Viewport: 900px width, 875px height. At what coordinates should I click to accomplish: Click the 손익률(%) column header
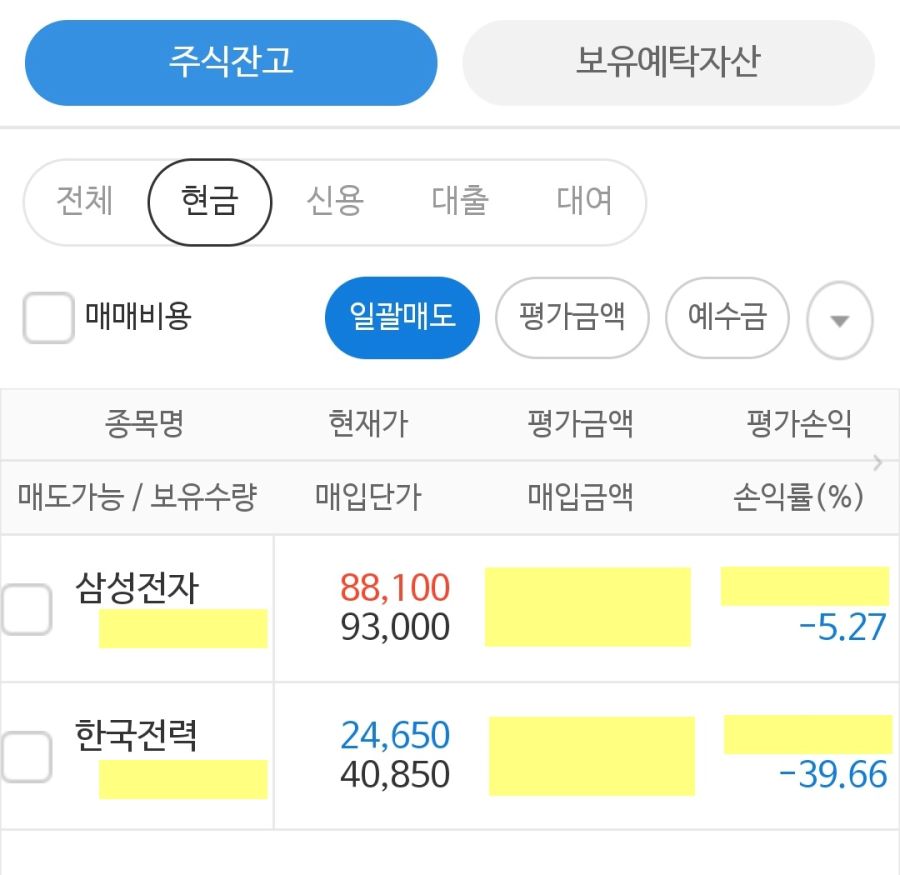[800, 496]
